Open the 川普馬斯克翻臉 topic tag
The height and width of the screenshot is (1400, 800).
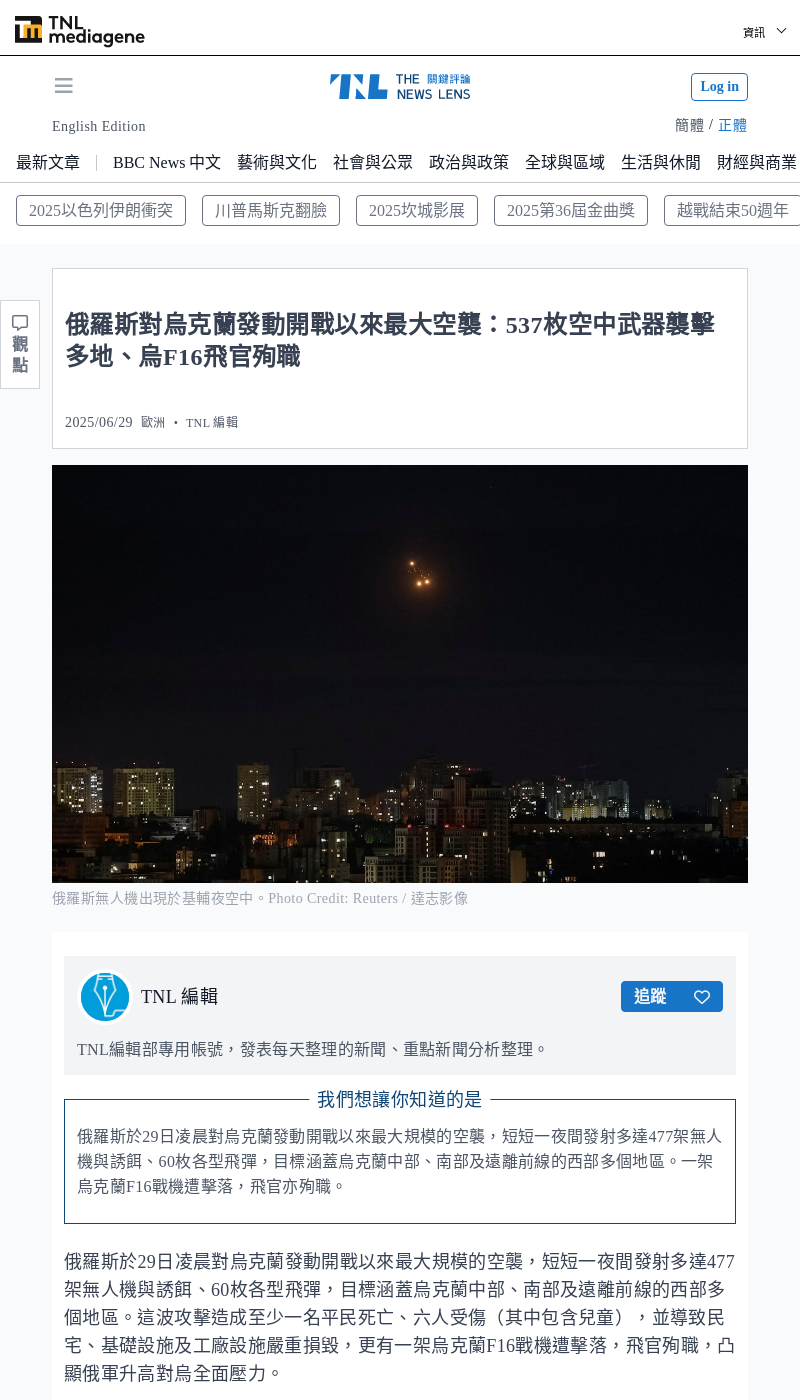coord(271,210)
